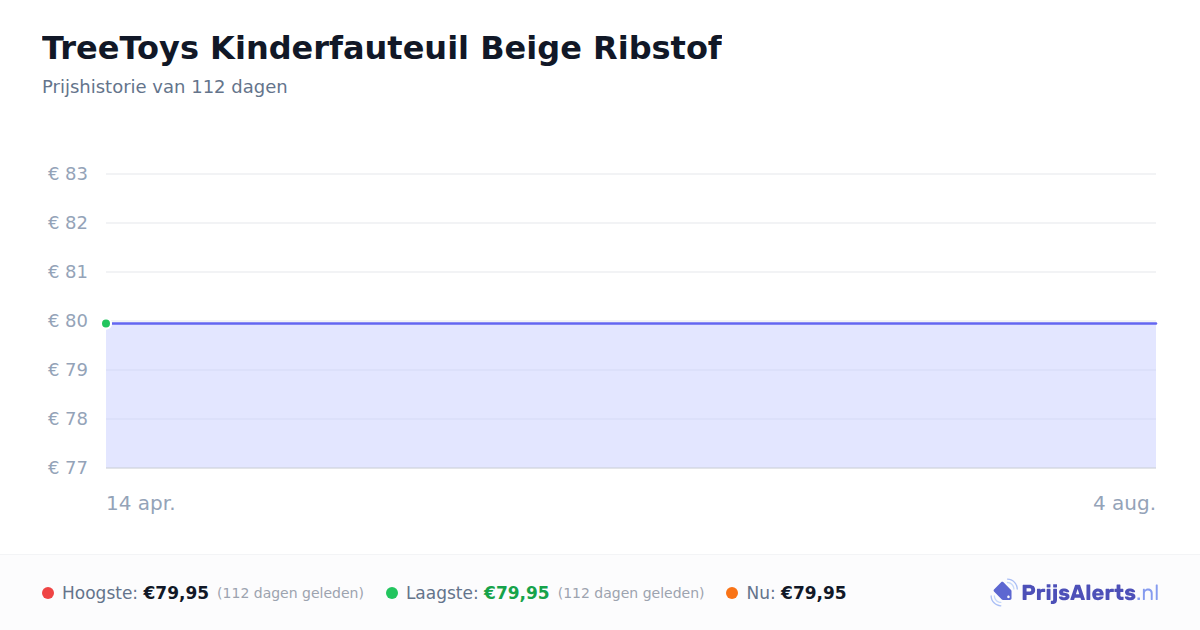Screen dimensions: 1200x630
Task: Click the Nu current price €79,95
Action: pos(813,593)
